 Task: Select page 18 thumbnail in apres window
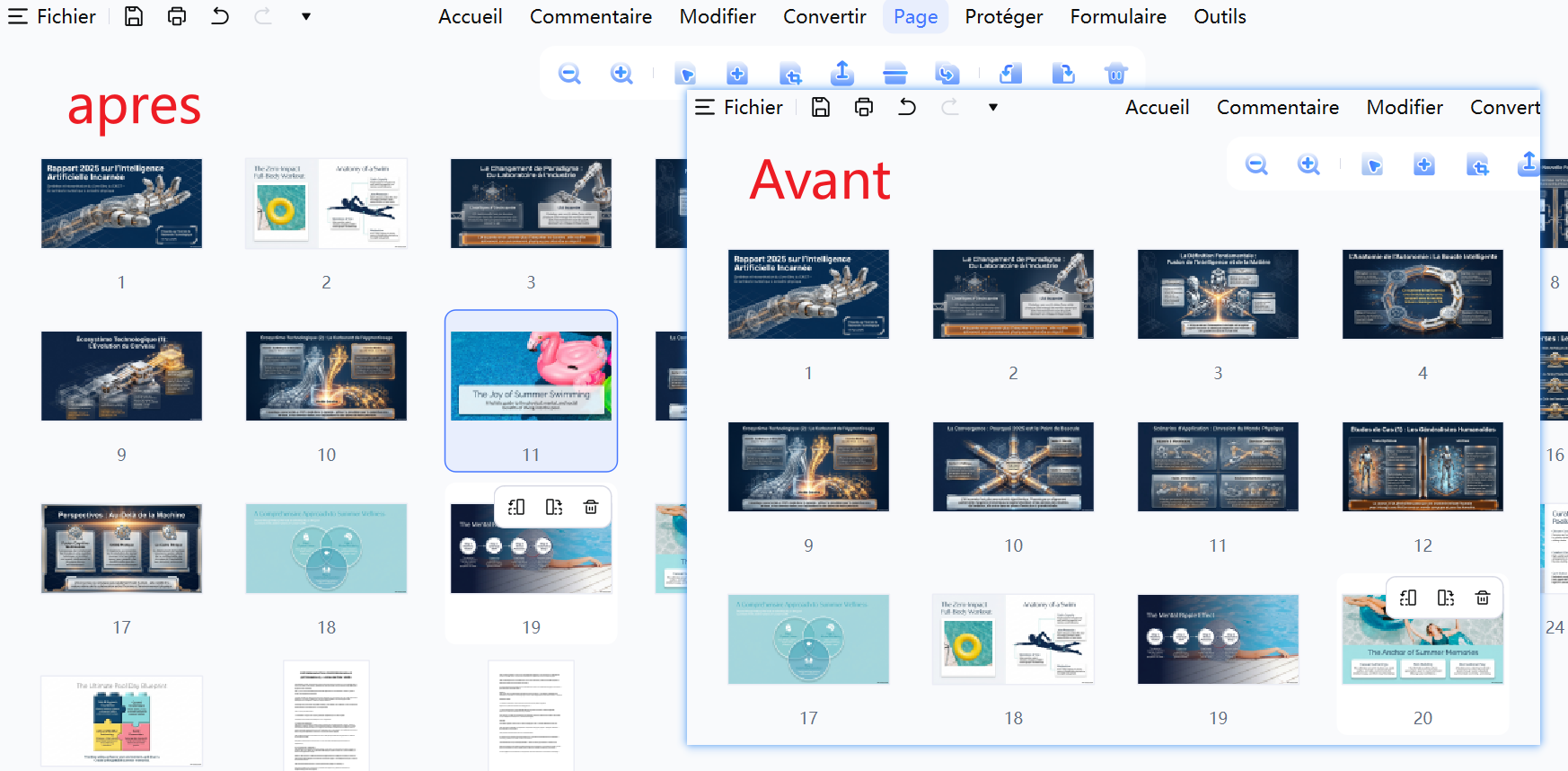tap(326, 548)
